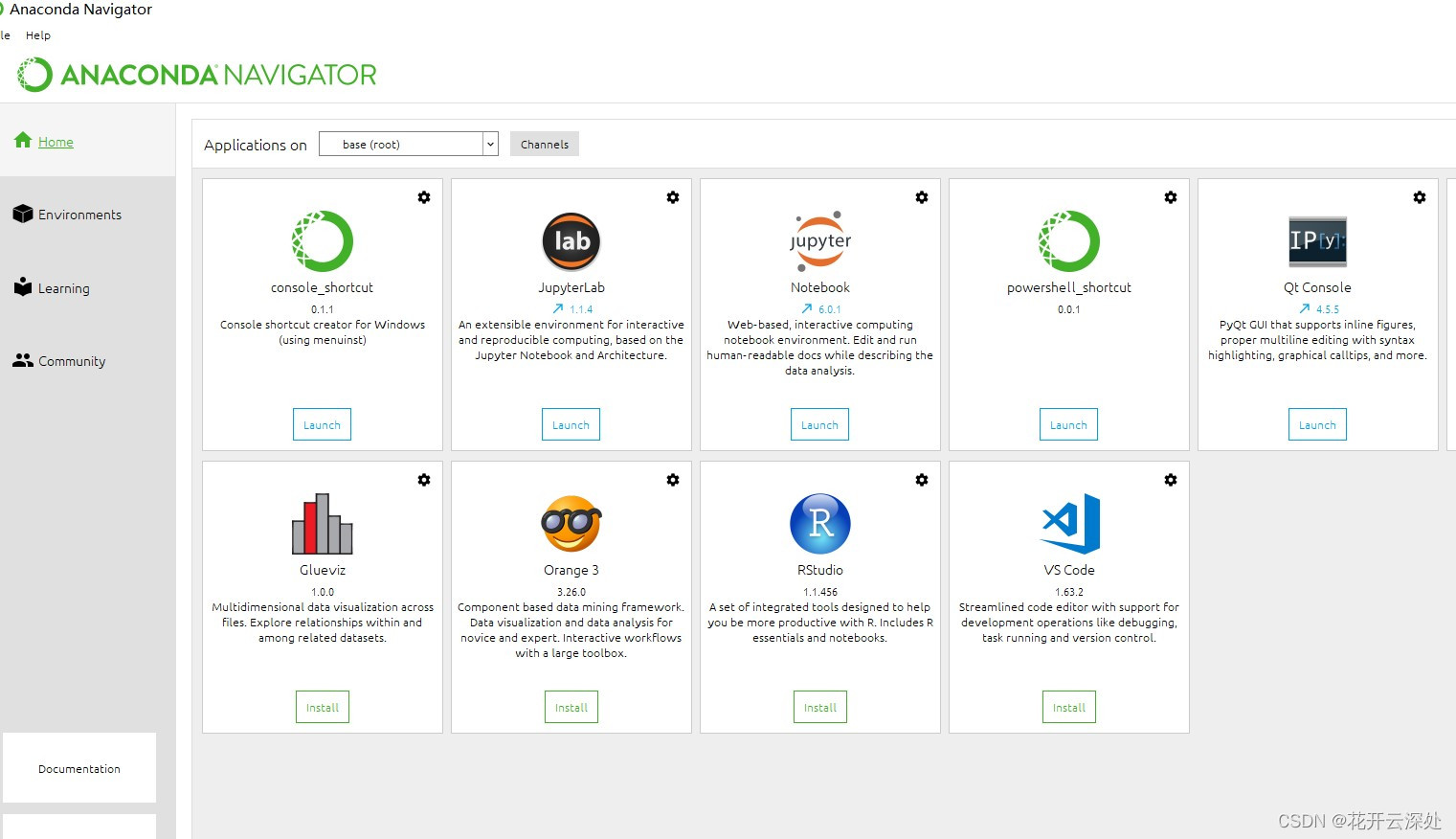
Task: Click the VS Code logo icon
Action: point(1070,524)
